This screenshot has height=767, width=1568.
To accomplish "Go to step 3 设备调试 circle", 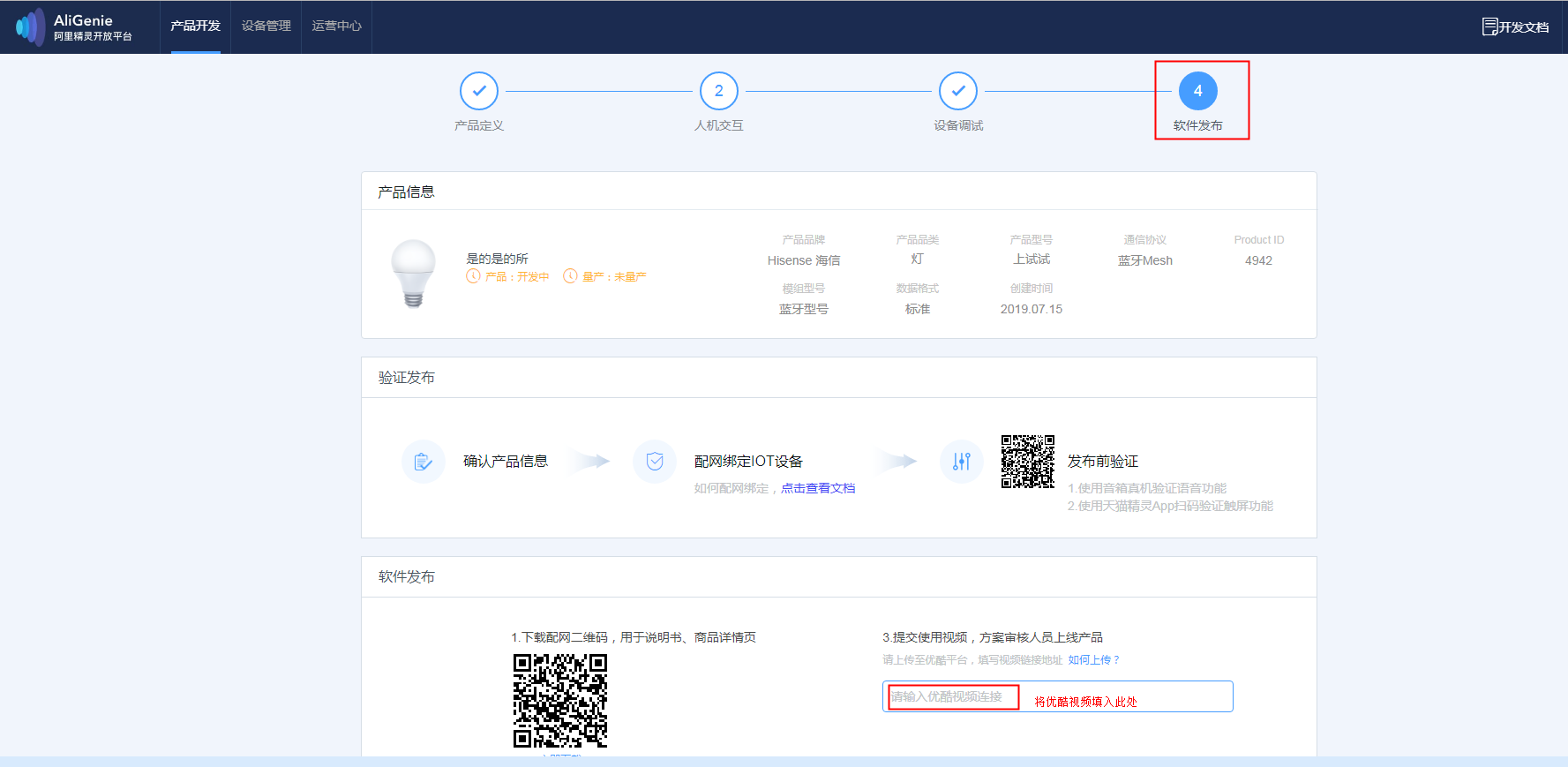I will coord(958,91).
